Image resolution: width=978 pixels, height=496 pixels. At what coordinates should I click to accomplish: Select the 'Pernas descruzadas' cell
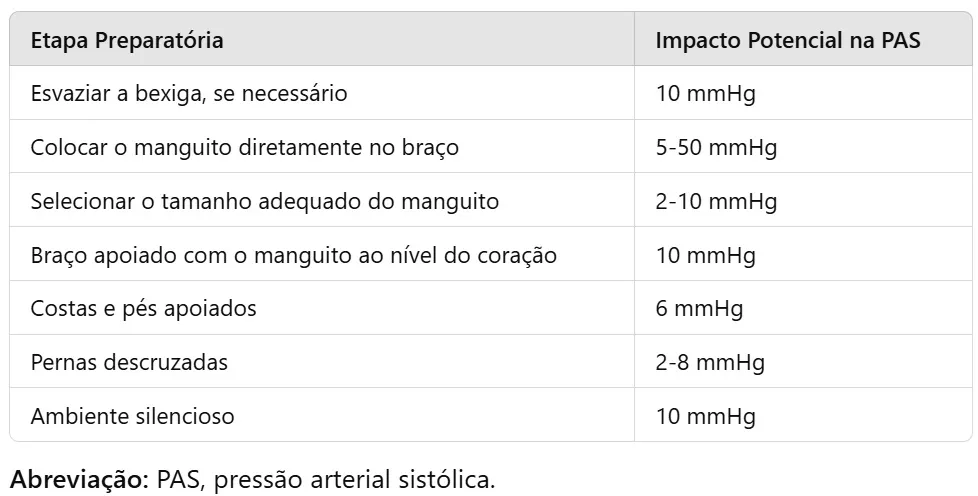click(x=129, y=362)
